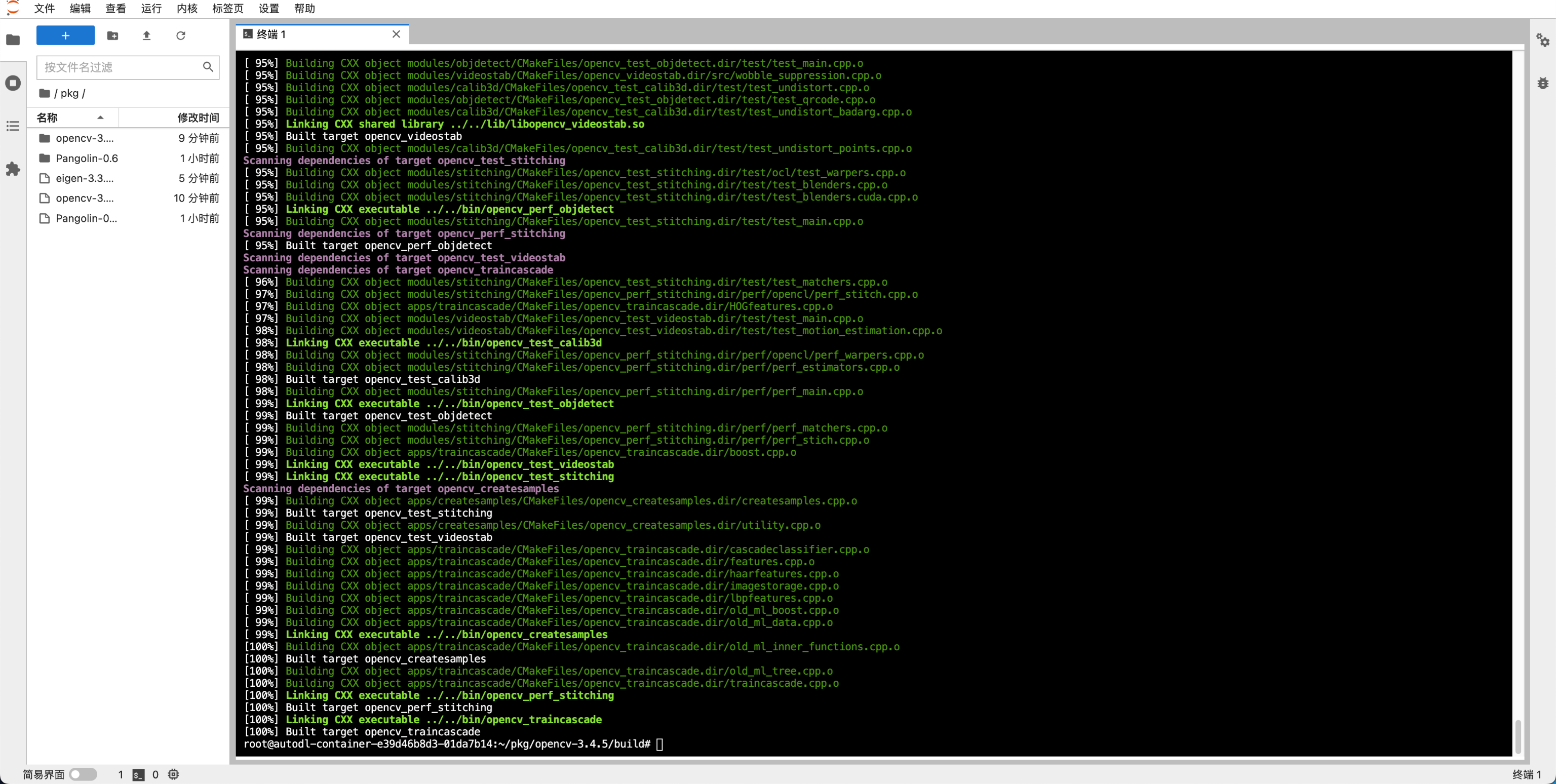
Task: Click the Jupyter logo icon
Action: 13,8
